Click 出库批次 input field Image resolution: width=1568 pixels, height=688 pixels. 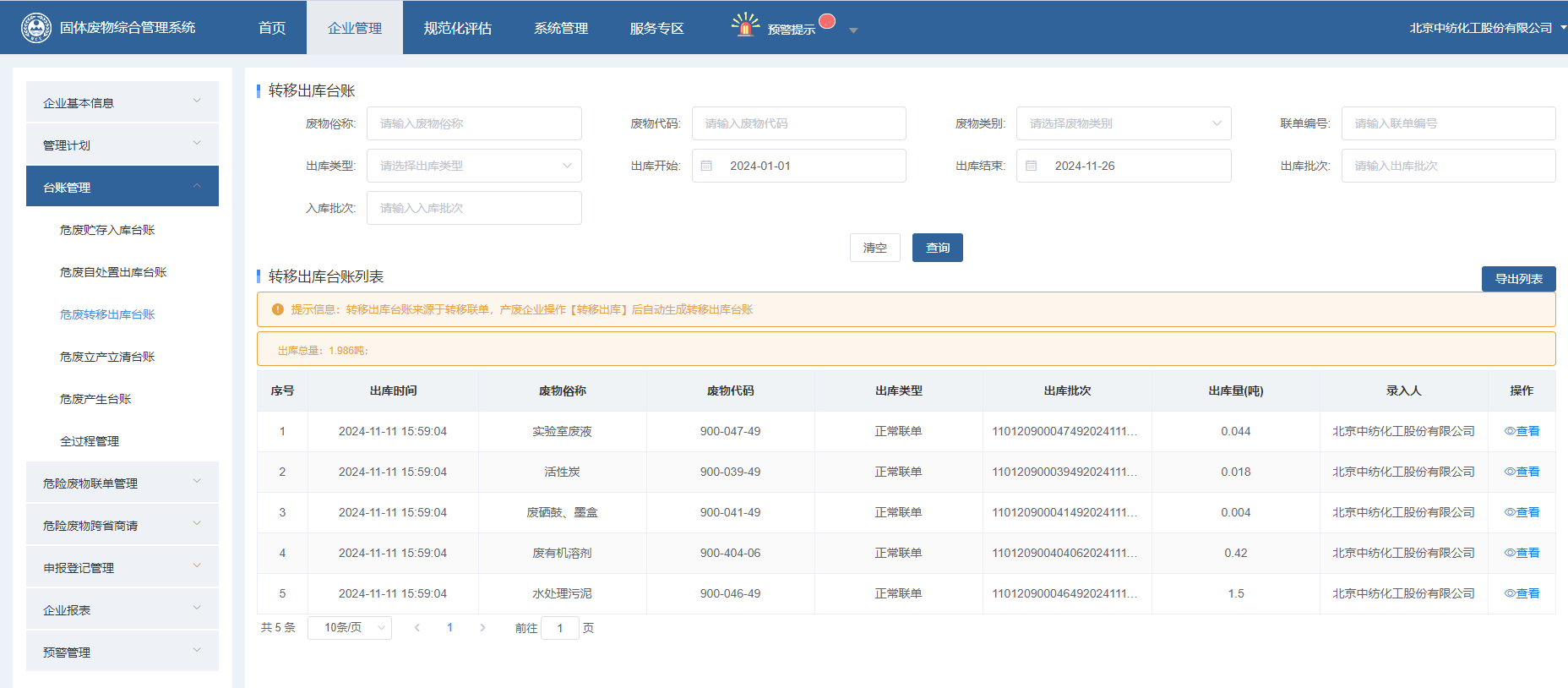pos(1448,166)
